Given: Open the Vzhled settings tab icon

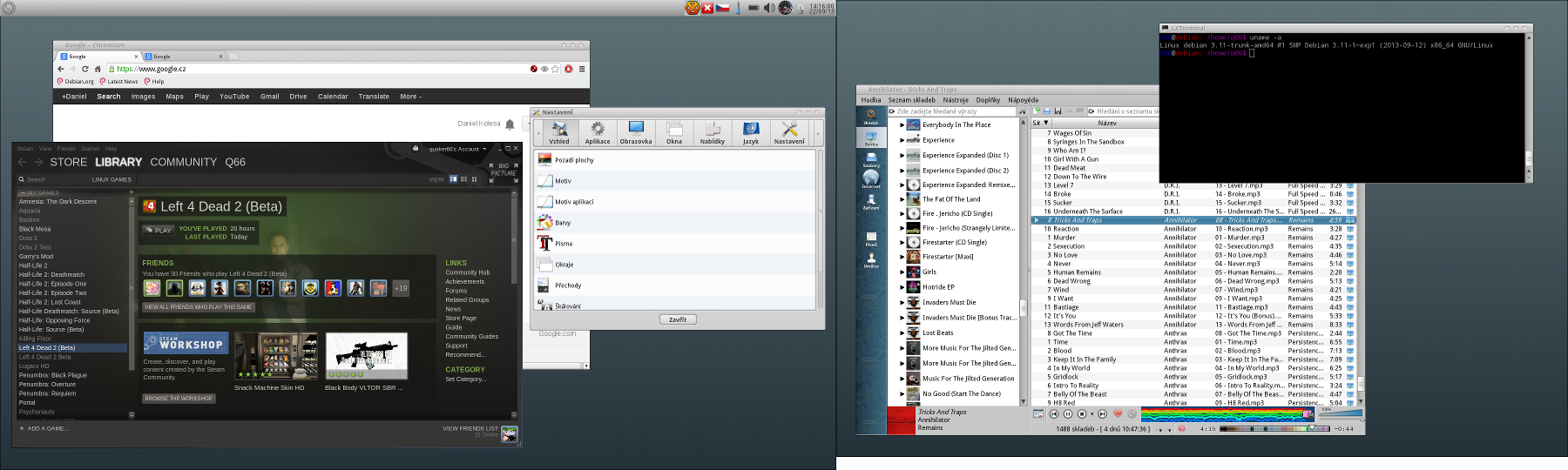Looking at the screenshot, I should coord(559,133).
